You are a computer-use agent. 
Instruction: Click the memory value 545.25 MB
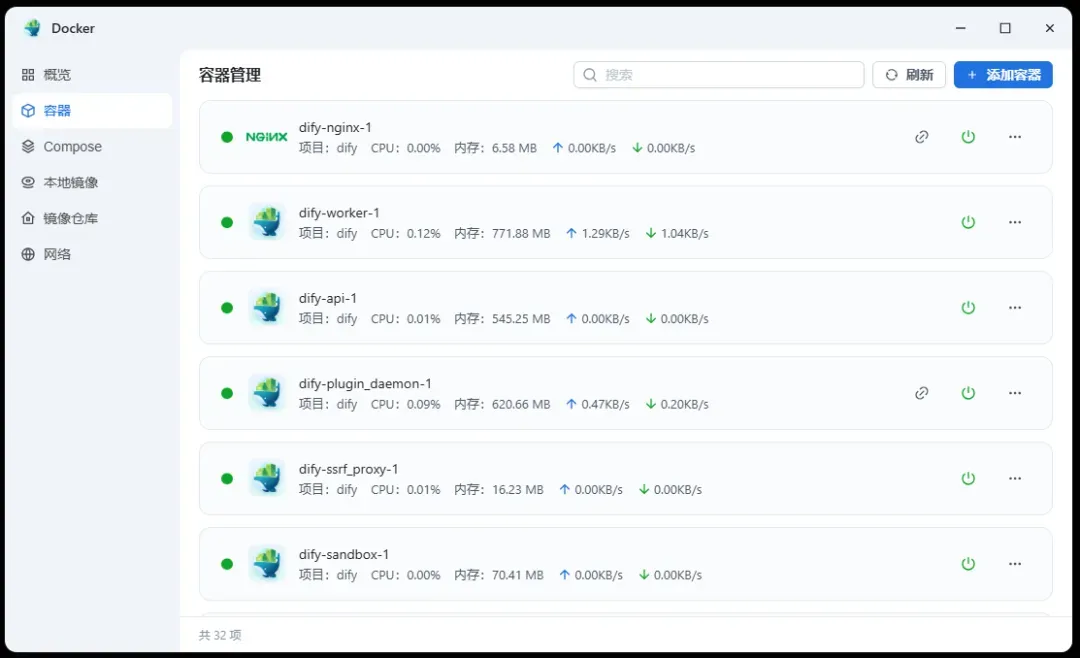pyautogui.click(x=521, y=319)
